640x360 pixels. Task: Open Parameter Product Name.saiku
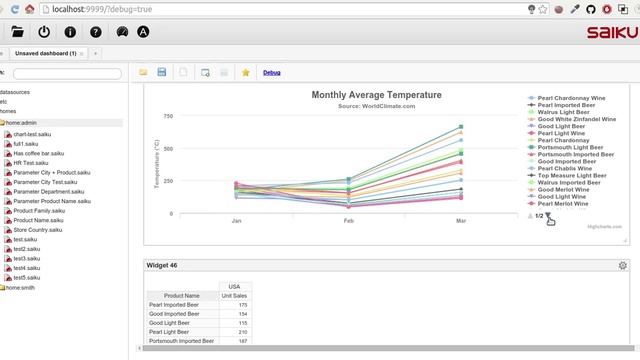(x=52, y=201)
